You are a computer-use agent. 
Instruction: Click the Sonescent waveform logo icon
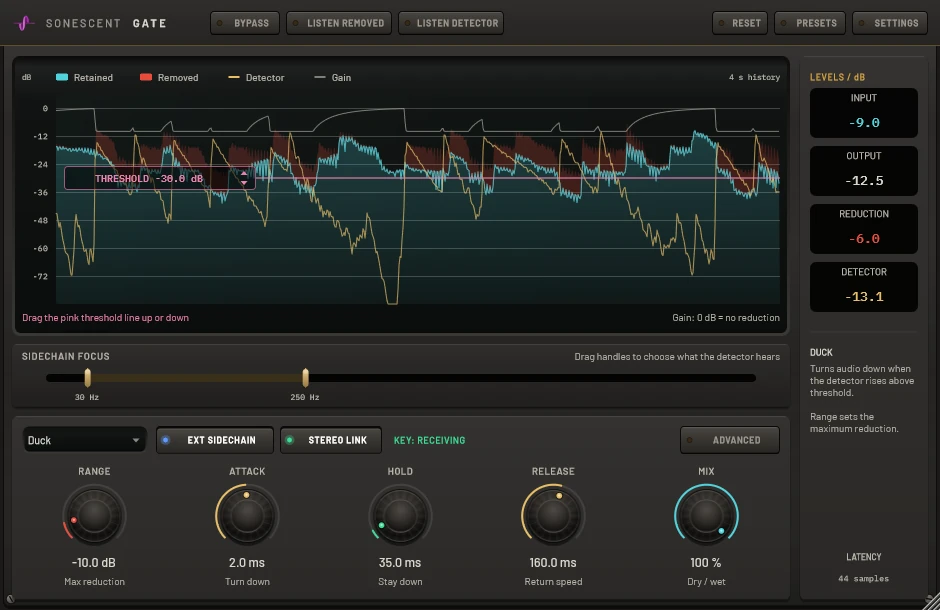24,23
